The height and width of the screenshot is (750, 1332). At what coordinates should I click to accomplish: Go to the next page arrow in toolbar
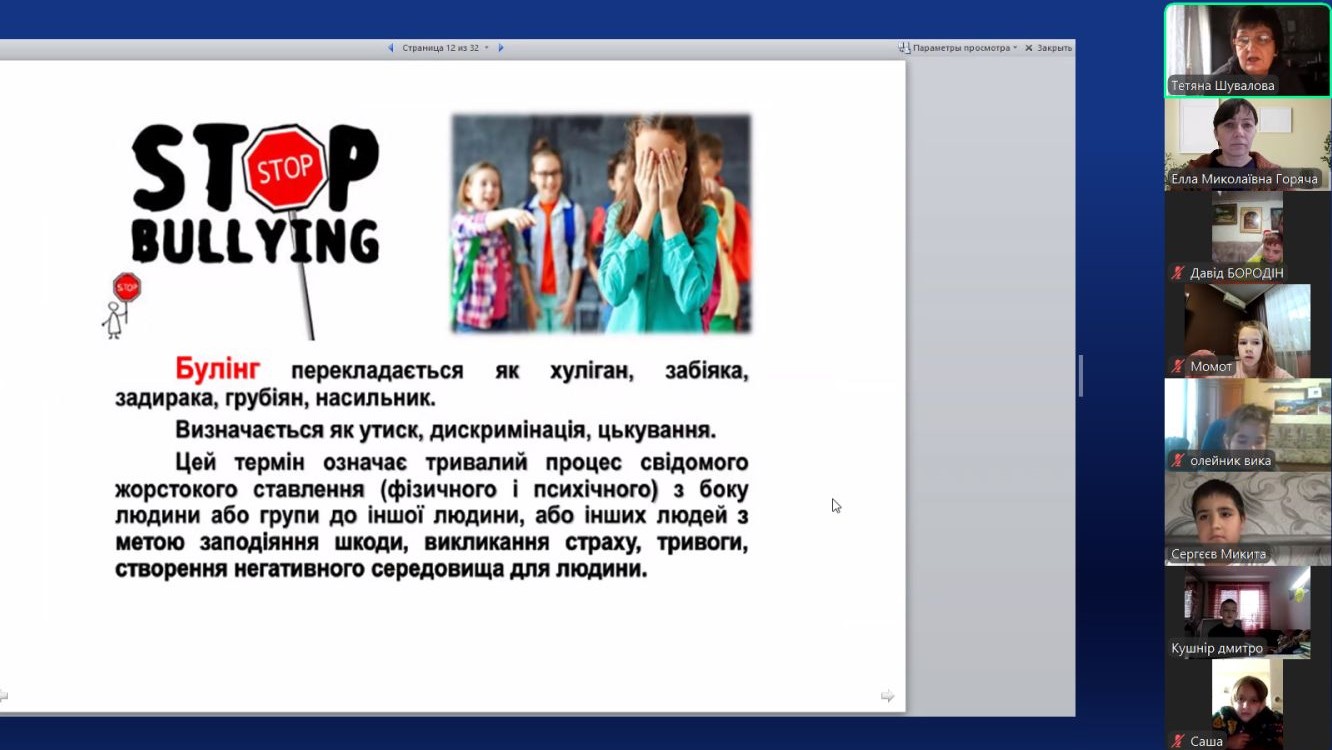pos(501,48)
